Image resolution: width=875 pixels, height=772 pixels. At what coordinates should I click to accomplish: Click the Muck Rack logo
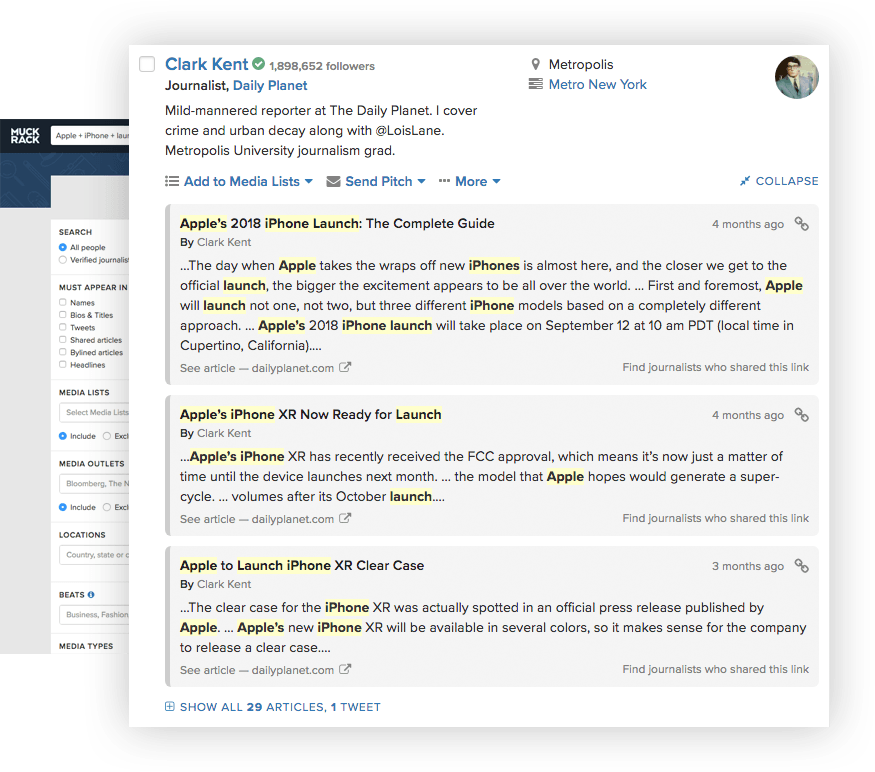coord(25,135)
